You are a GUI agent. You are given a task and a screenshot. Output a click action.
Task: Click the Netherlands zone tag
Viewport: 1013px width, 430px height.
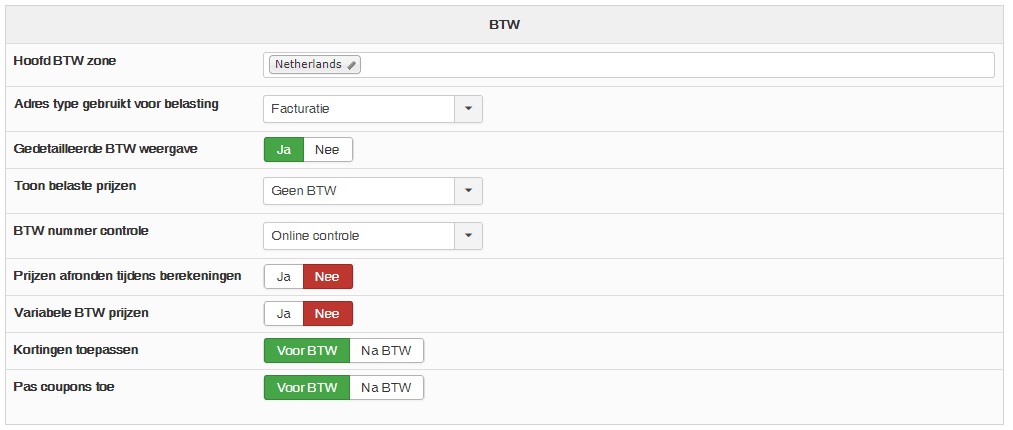[307, 65]
